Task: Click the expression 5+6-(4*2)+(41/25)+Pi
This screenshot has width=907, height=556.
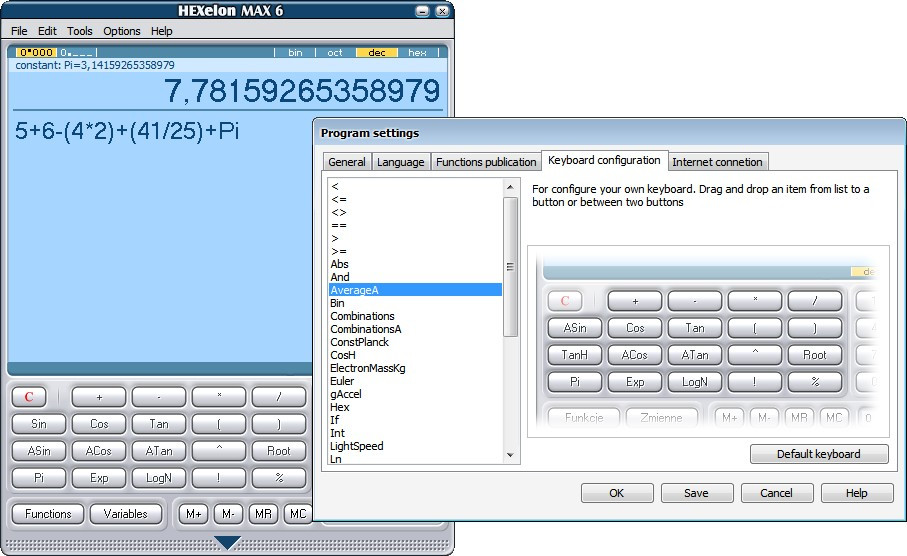Action: pyautogui.click(x=127, y=131)
